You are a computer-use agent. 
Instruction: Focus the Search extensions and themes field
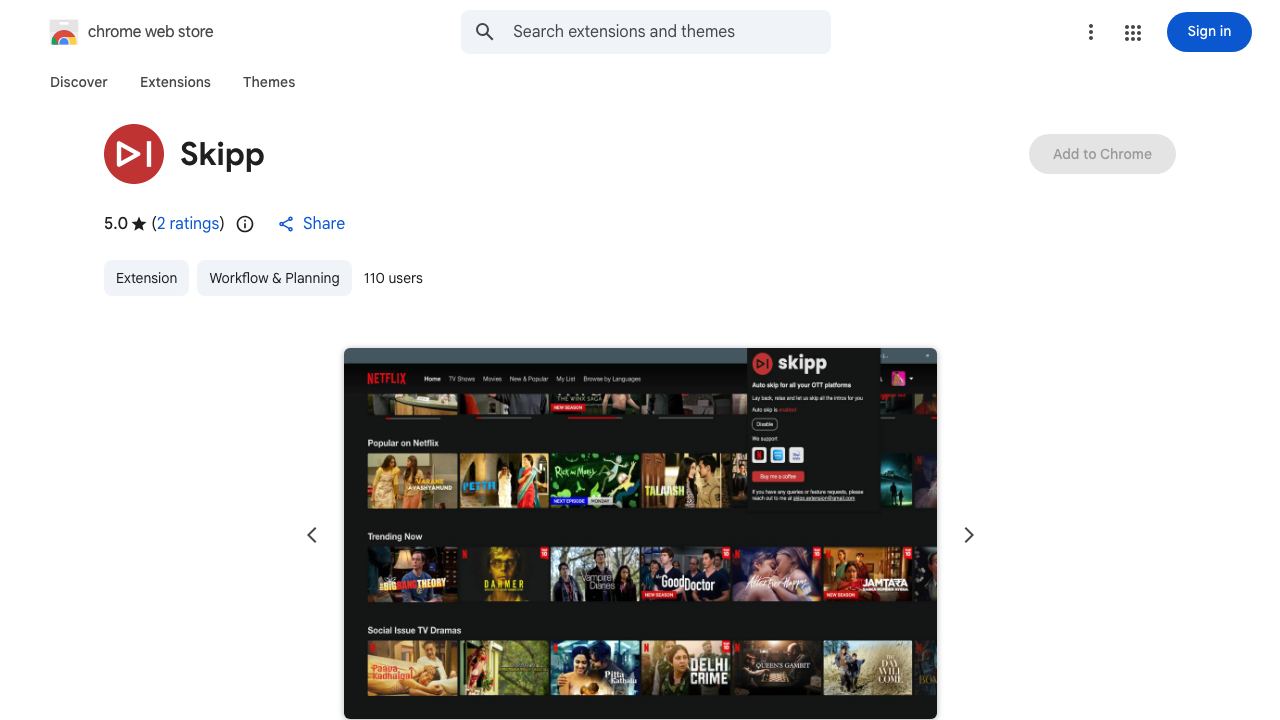(x=646, y=32)
